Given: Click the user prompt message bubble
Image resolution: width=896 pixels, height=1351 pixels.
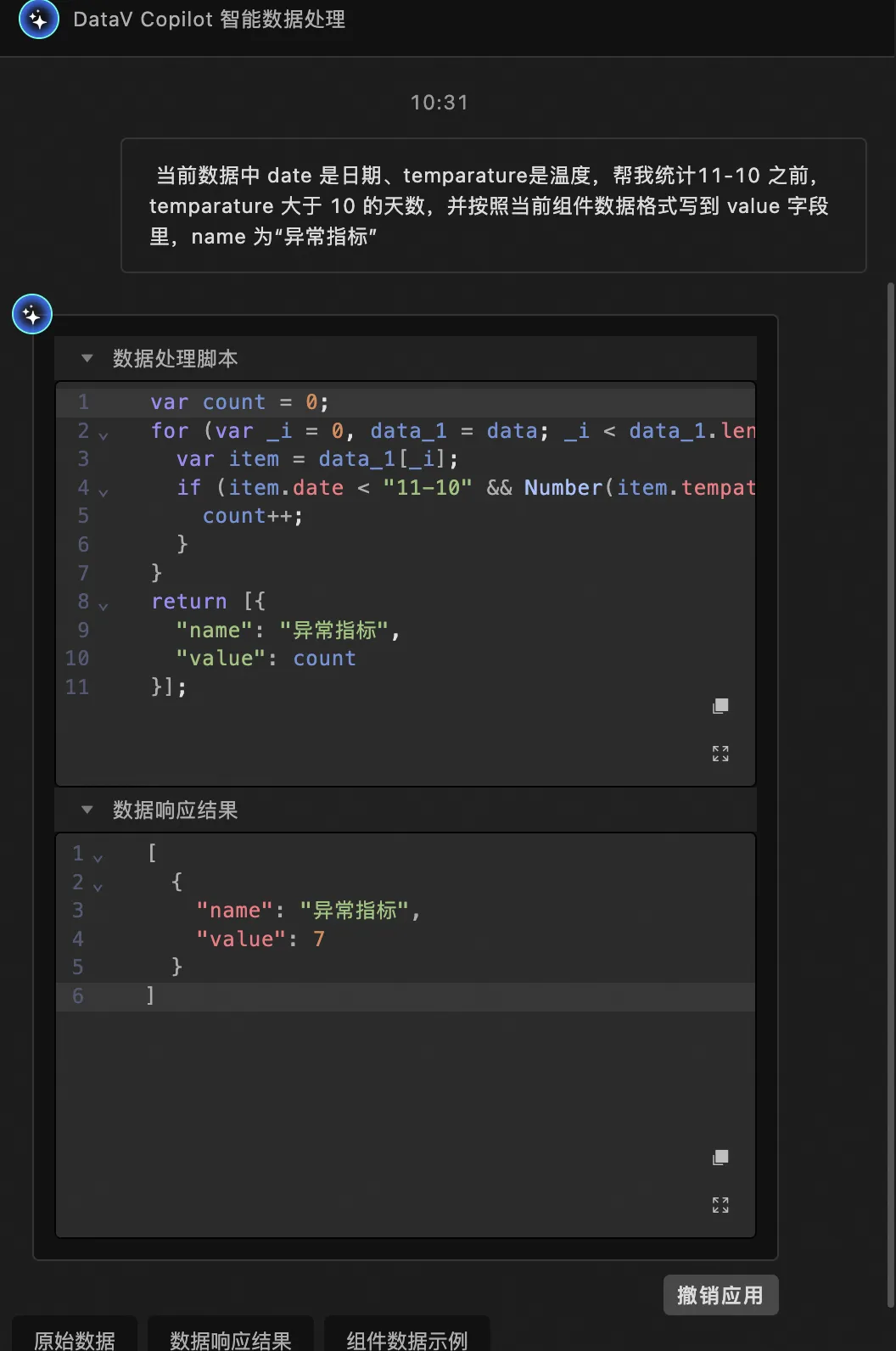Looking at the screenshot, I should pyautogui.click(x=493, y=205).
